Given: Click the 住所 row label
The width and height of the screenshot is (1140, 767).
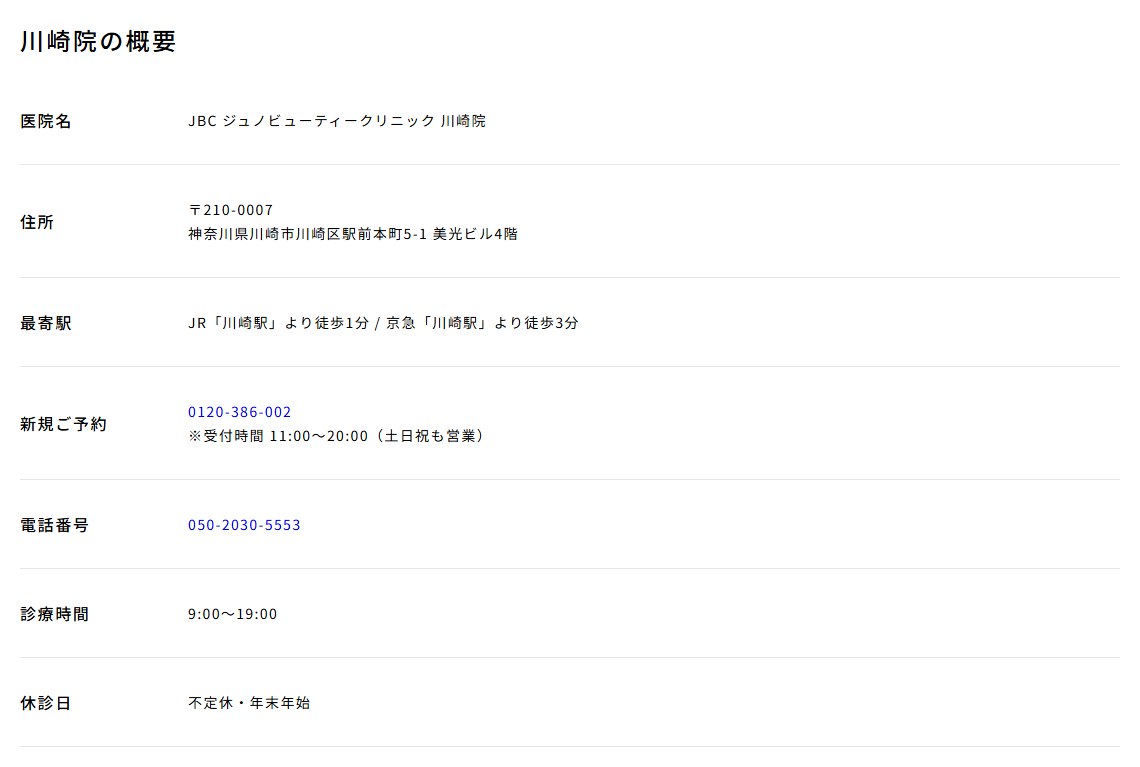Looking at the screenshot, I should pos(37,222).
